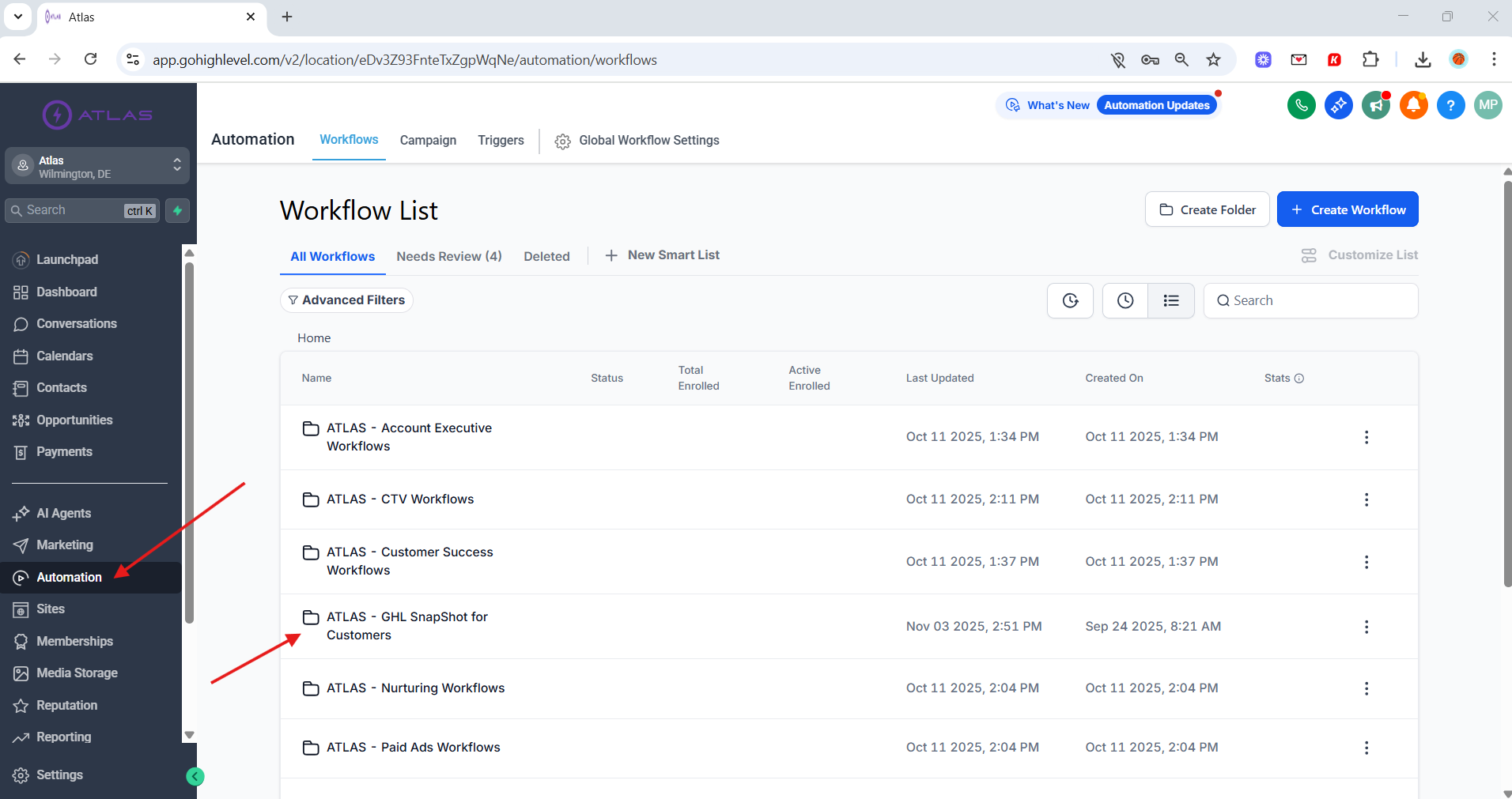Click the sidebar Search box

pyautogui.click(x=82, y=210)
